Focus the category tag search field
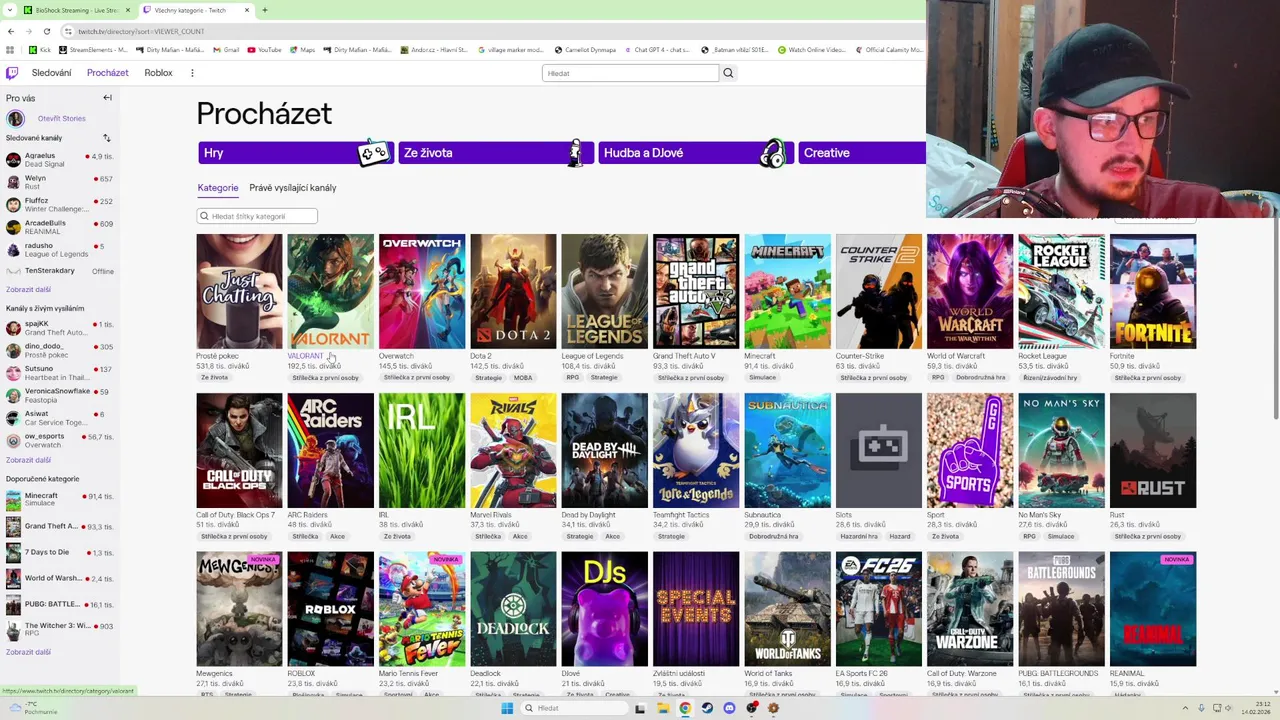The width and height of the screenshot is (1280, 720). tap(257, 216)
